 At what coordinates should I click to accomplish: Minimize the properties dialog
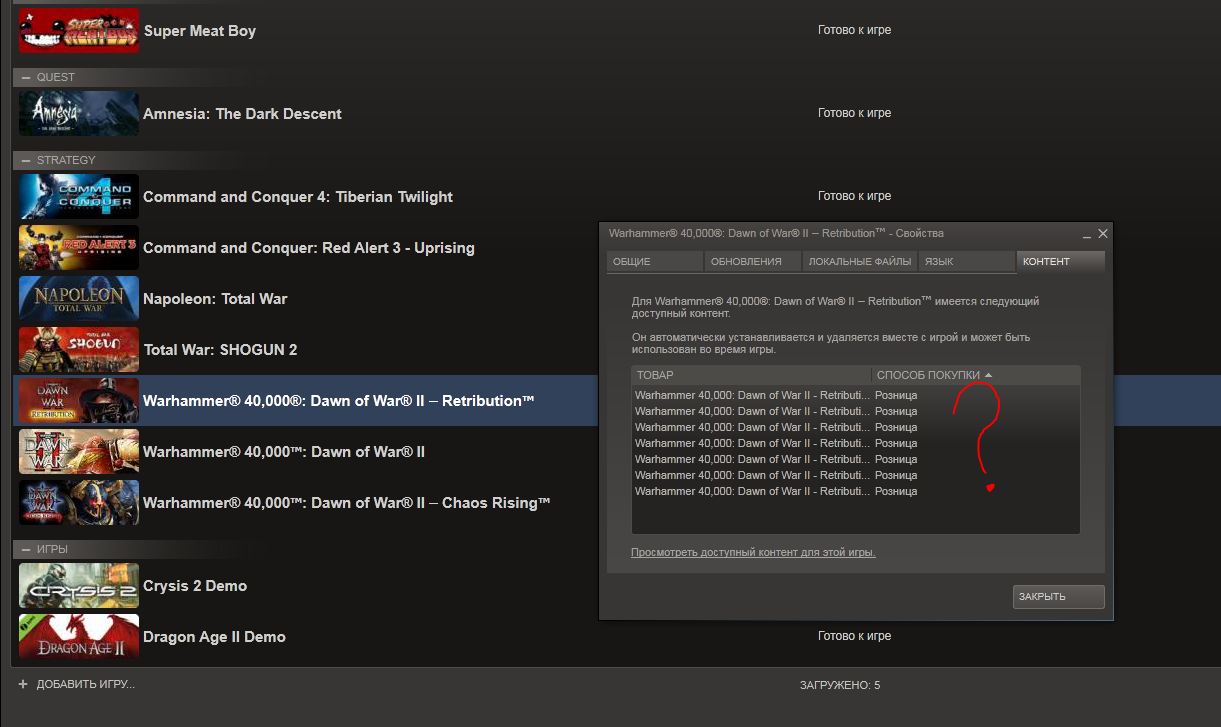pos(1087,234)
